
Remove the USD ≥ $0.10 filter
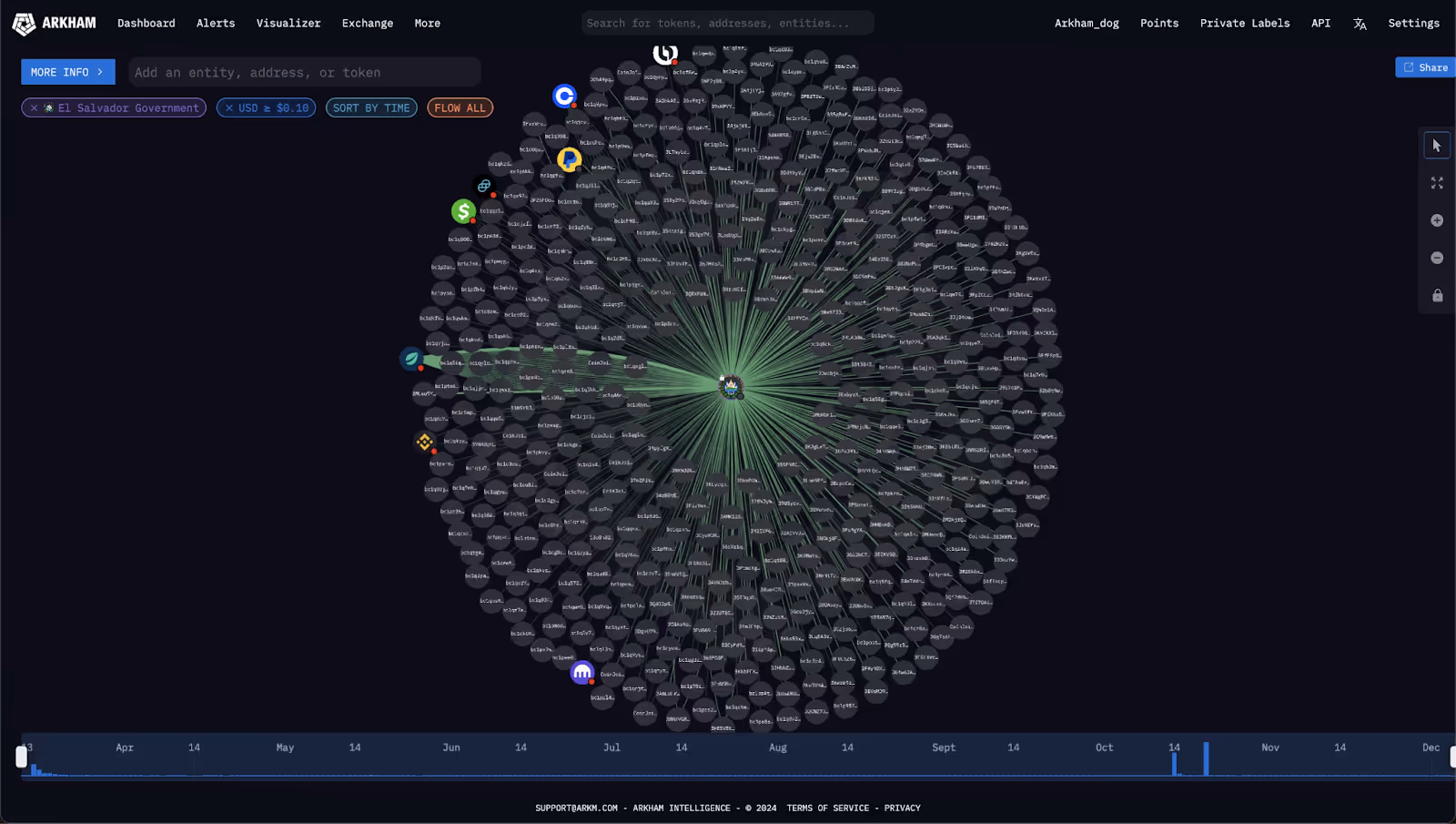point(229,107)
